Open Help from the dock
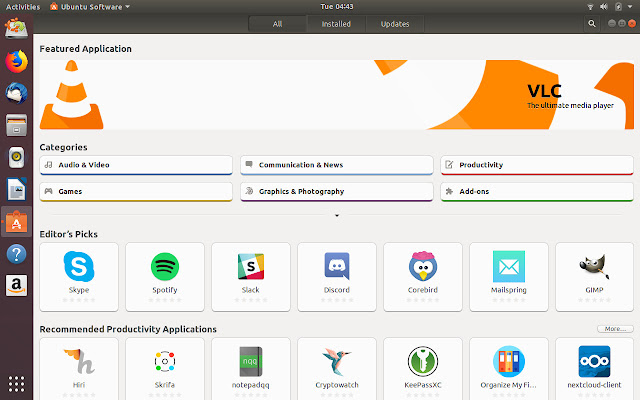This screenshot has width=640, height=400. click(16, 254)
